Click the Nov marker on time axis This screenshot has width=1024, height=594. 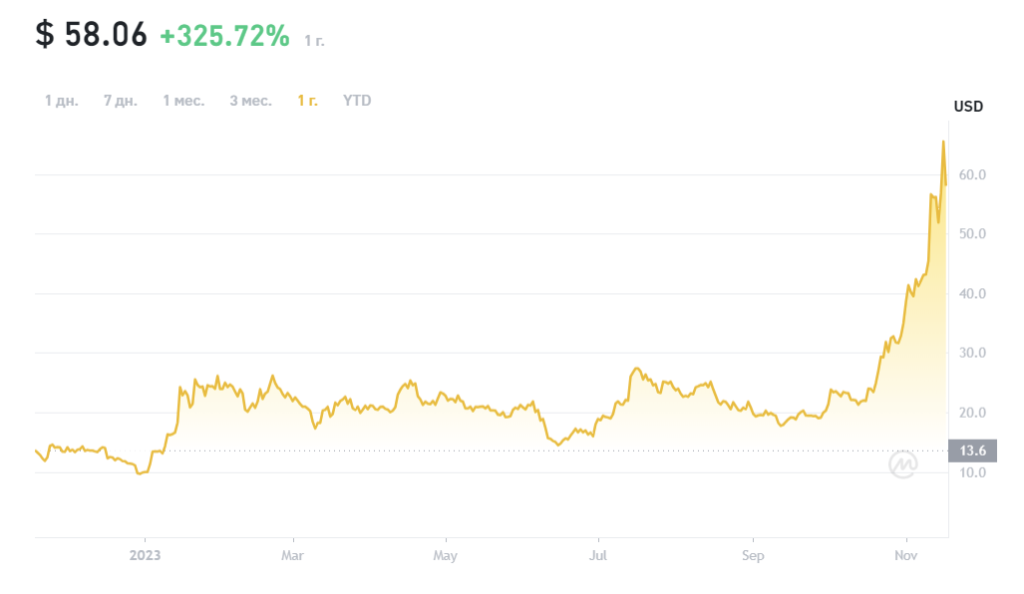[905, 555]
